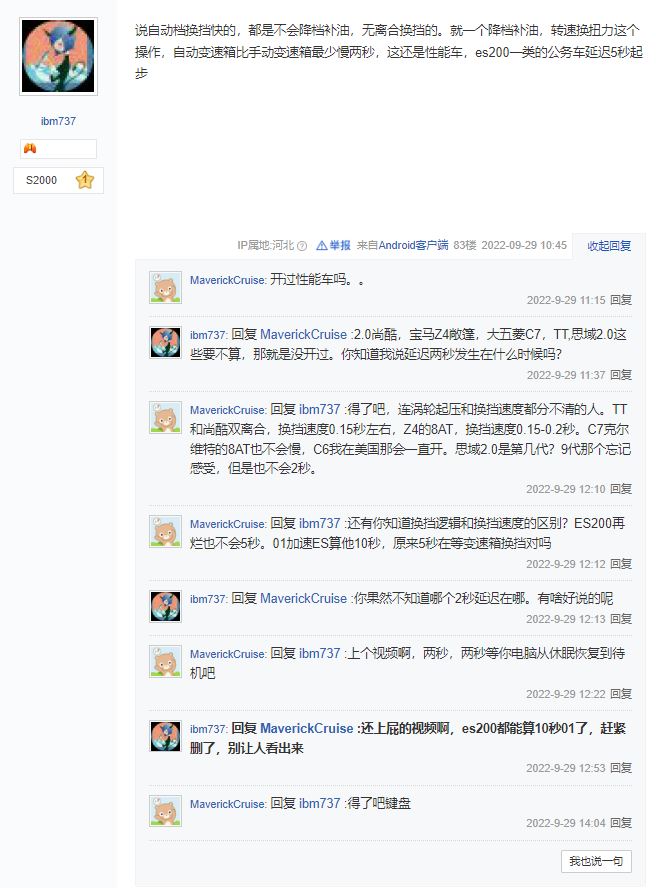
Task: Click the gold star level icon
Action: 85,180
